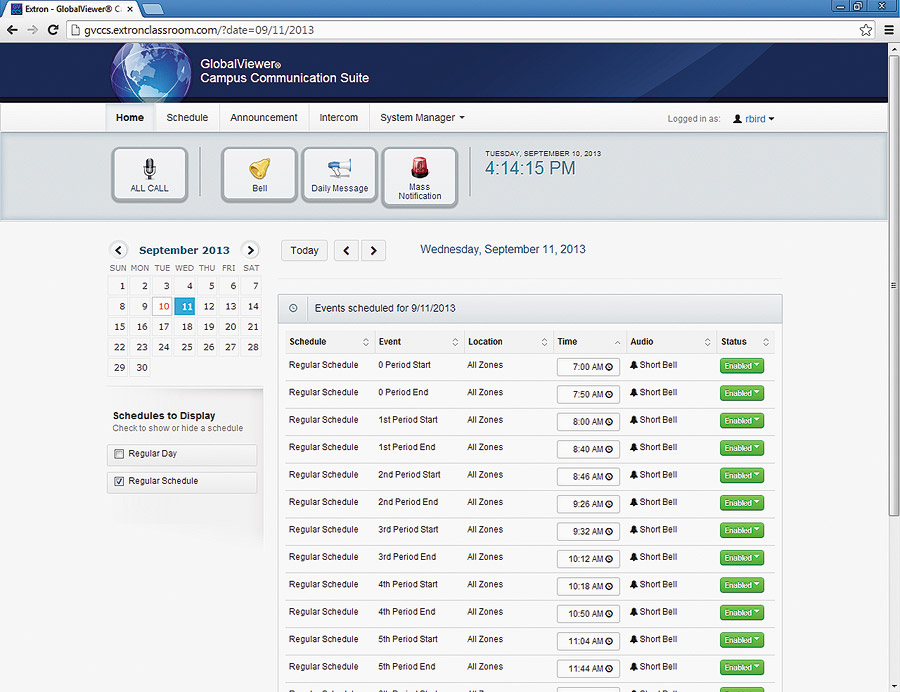Open the Announcement tab

point(263,118)
